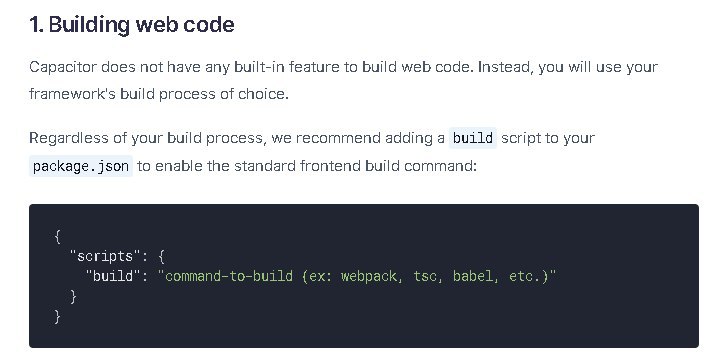Click the opening brace on first code line
Screen dimensions: 725x363
pyautogui.click(x=57, y=236)
